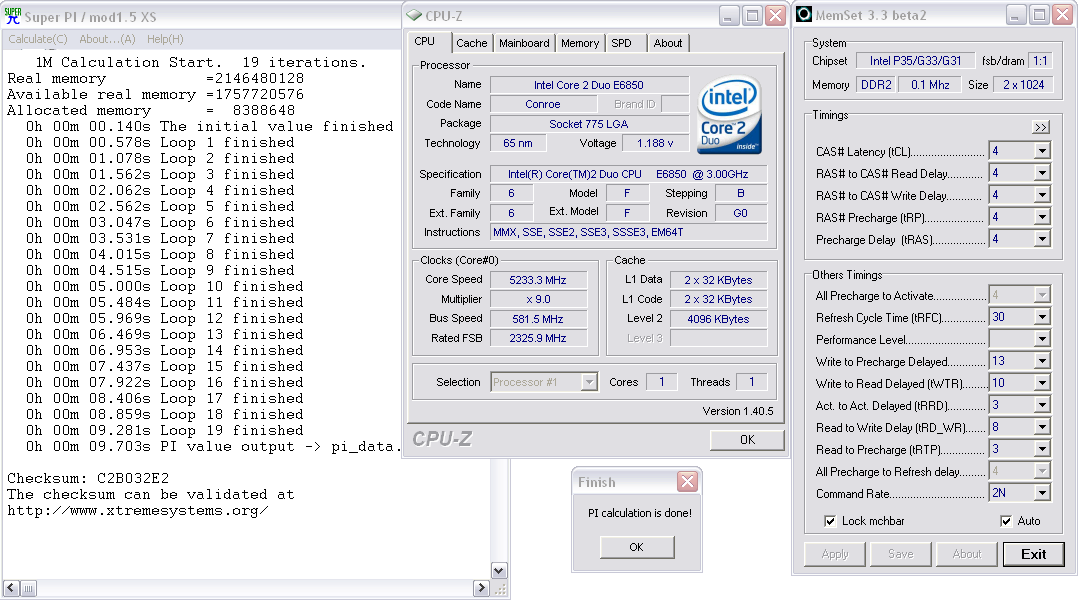This screenshot has width=1078, height=601.
Task: Minimize the CPU-Z window
Action: coord(729,15)
